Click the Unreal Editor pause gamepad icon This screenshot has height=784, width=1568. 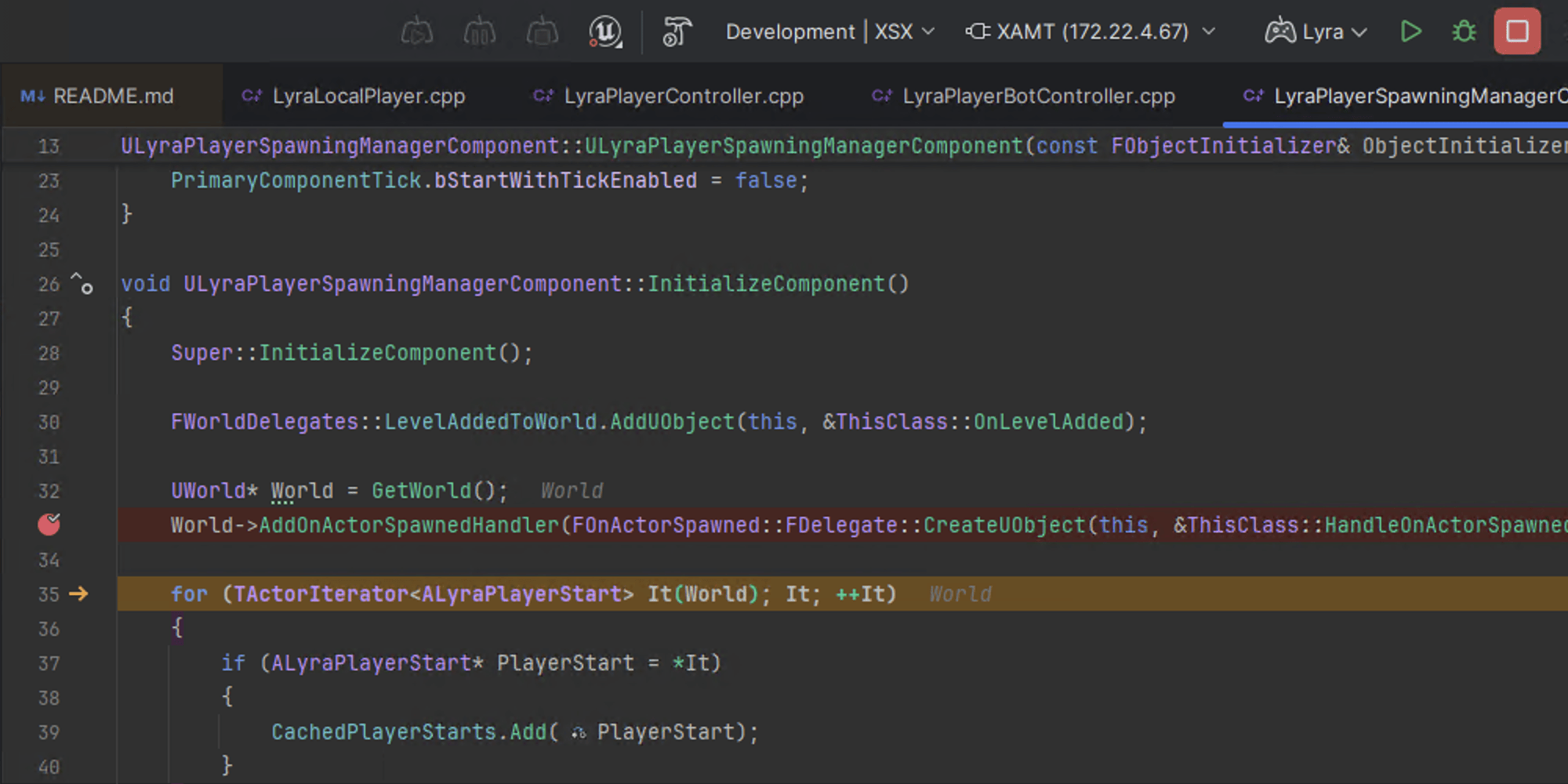point(479,32)
